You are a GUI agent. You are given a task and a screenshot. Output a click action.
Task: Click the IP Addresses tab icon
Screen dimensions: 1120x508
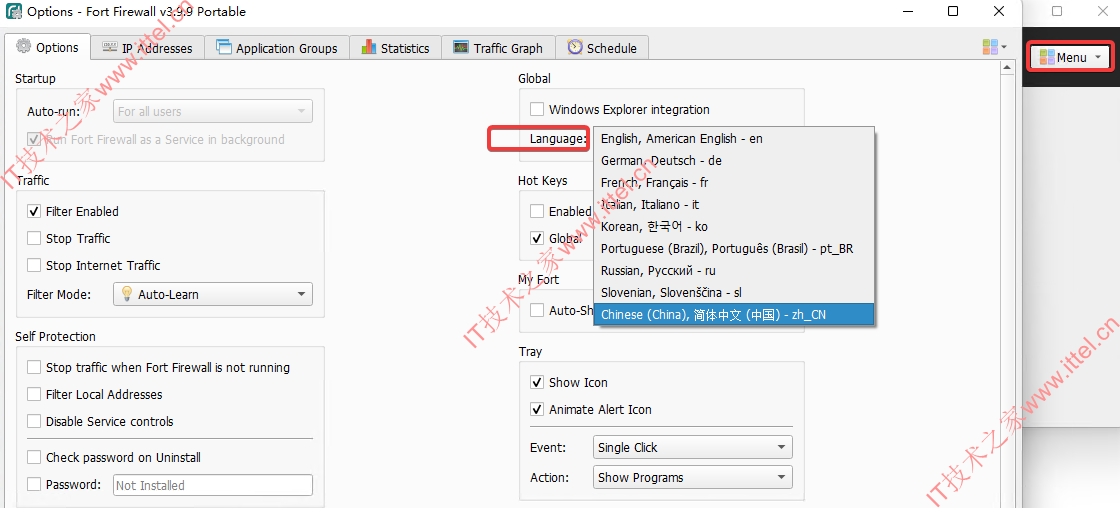(110, 46)
